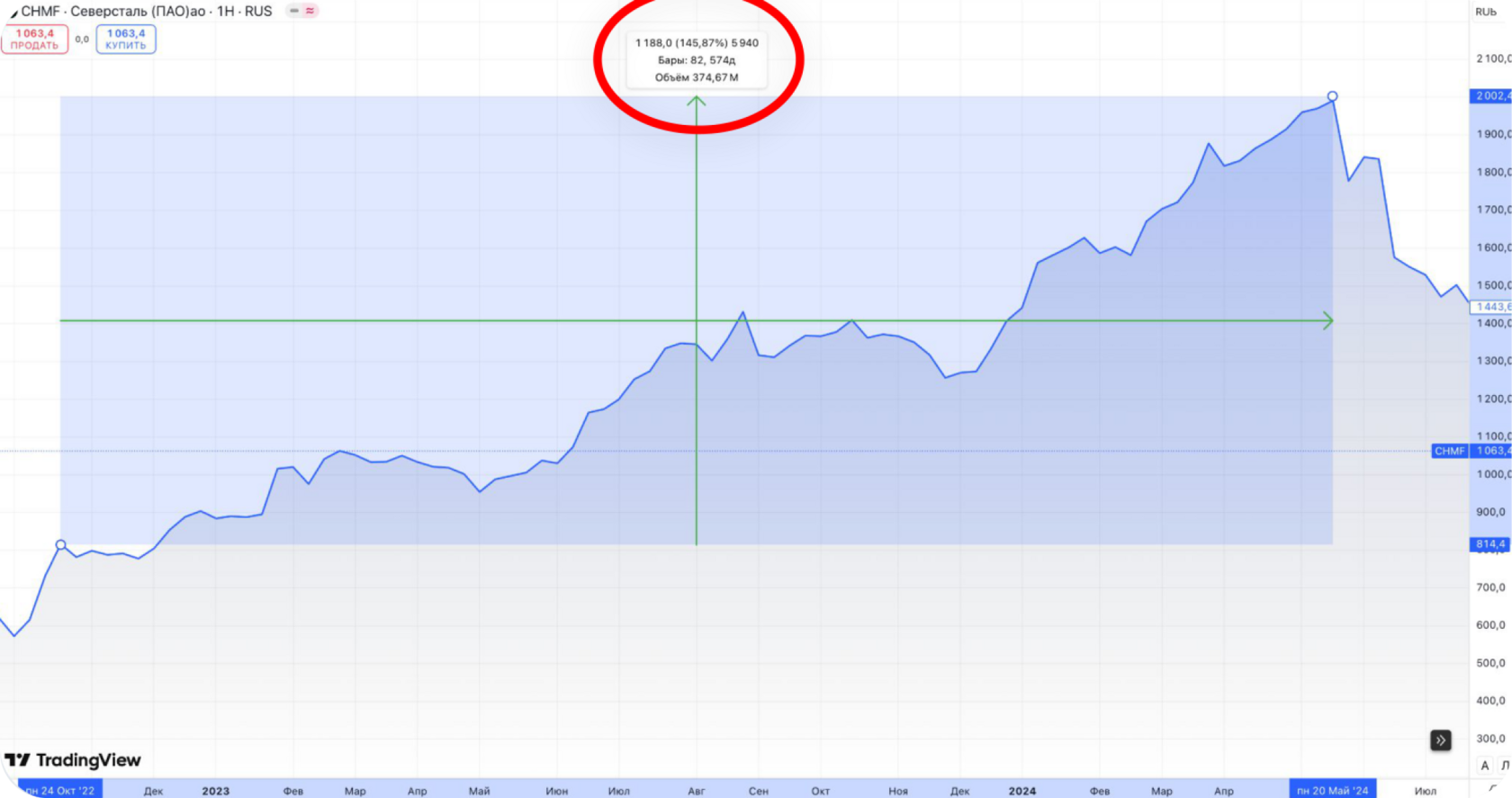This screenshot has height=798, width=1512.
Task: Click the CHMF price label on the price axis
Action: 1449,451
